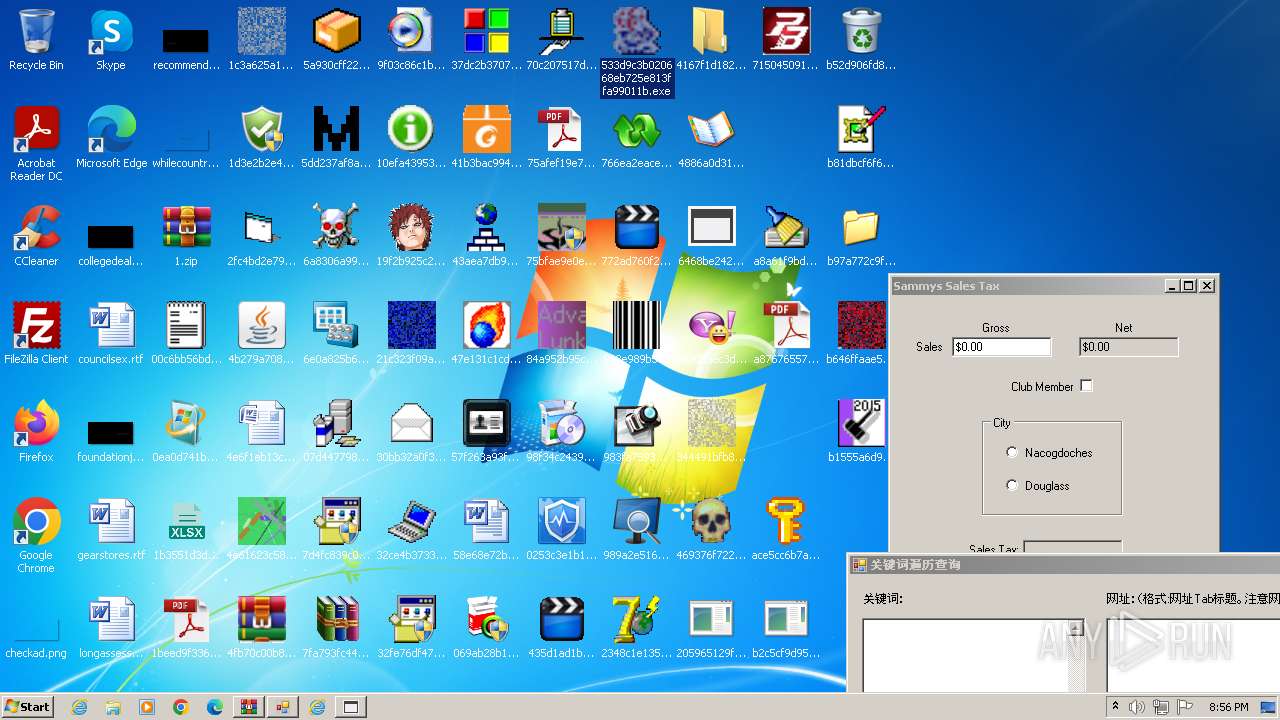Select the highlighted 533d9c3b0206 exe icon
The height and width of the screenshot is (720, 1280).
coord(636,52)
